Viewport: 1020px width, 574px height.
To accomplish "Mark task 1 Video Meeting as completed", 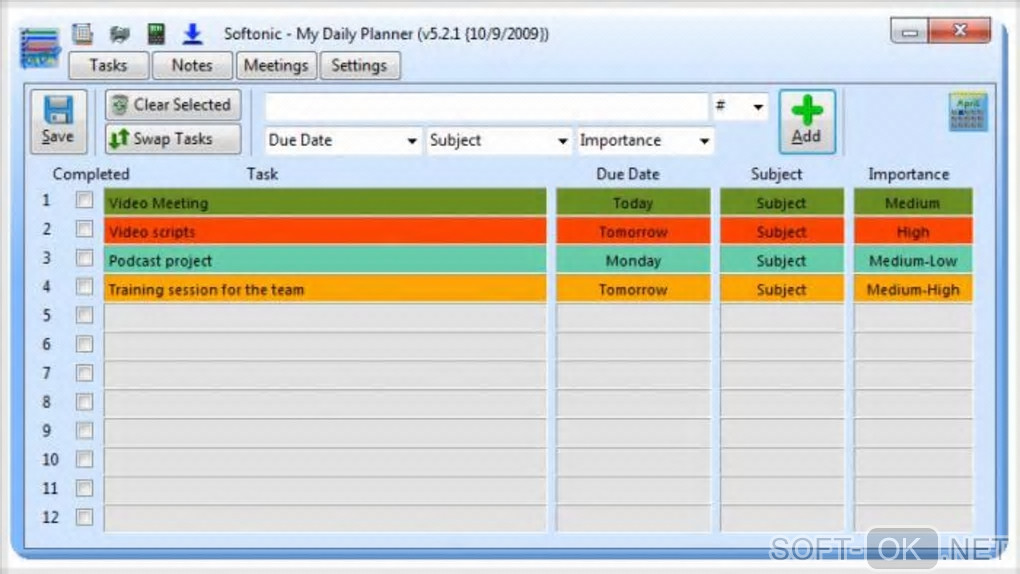I will tap(84, 200).
